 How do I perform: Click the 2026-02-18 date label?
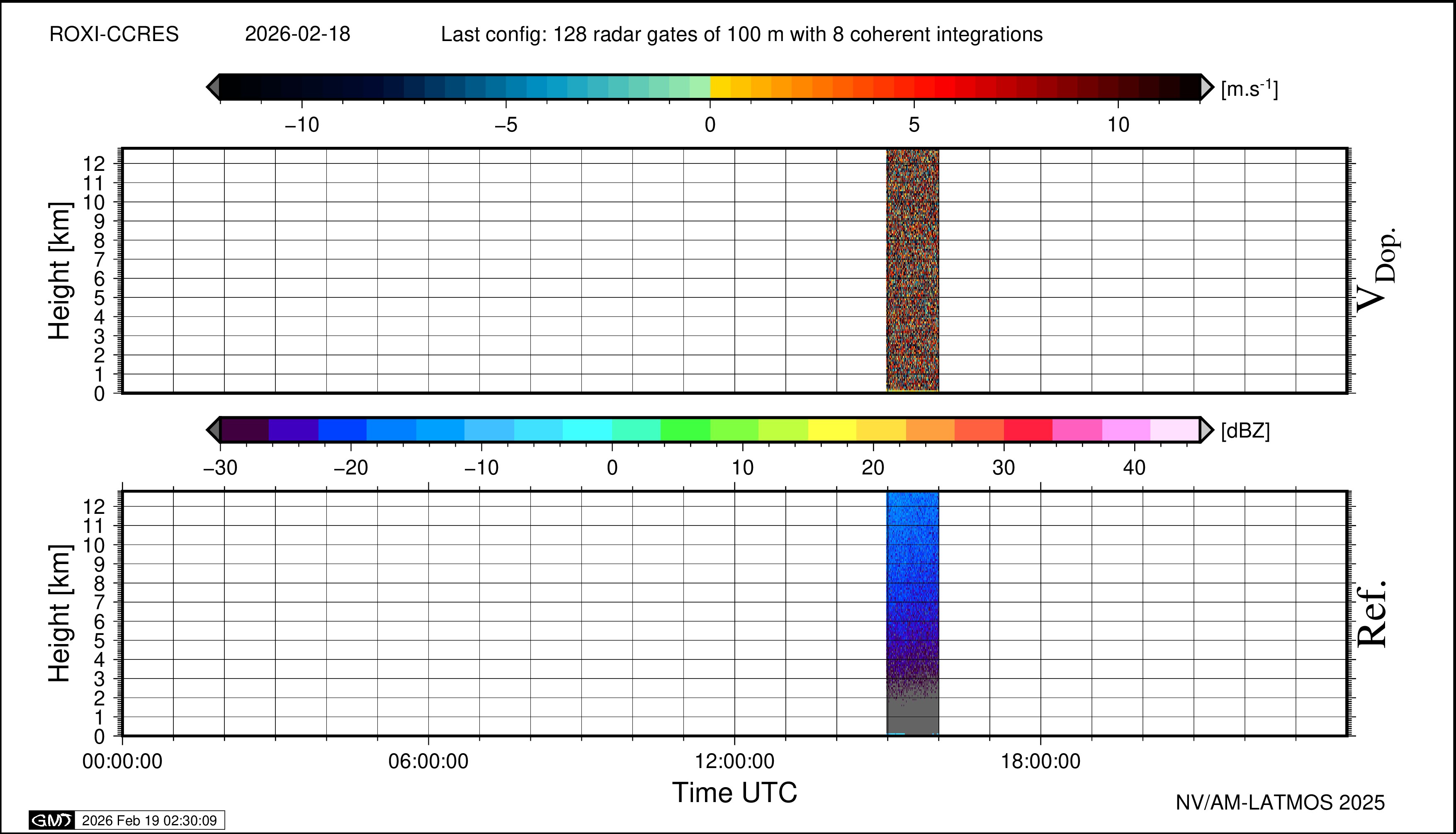pos(297,34)
